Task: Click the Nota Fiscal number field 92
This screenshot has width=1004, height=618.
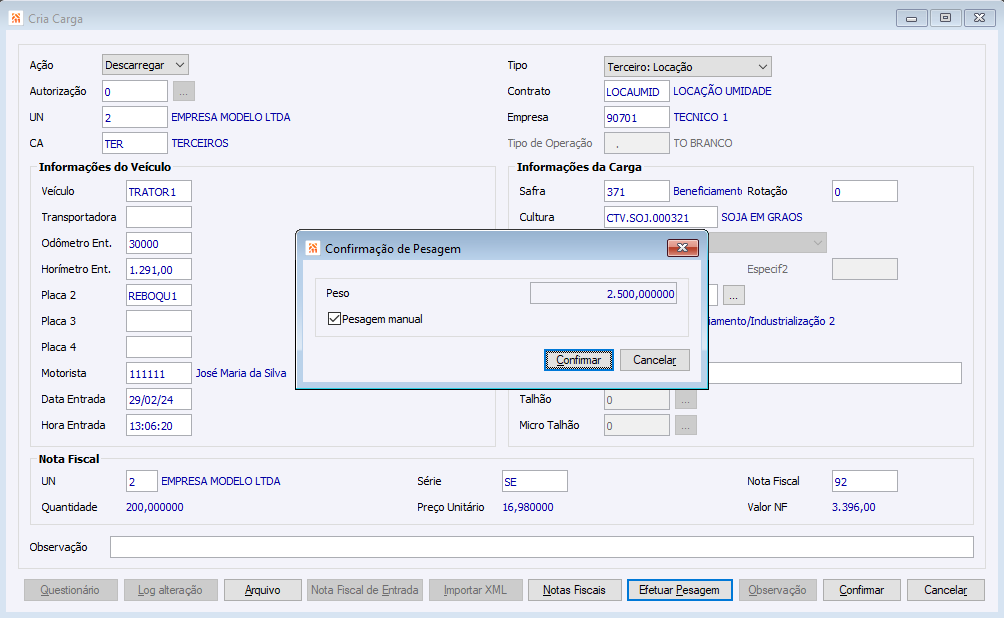Action: [865, 481]
